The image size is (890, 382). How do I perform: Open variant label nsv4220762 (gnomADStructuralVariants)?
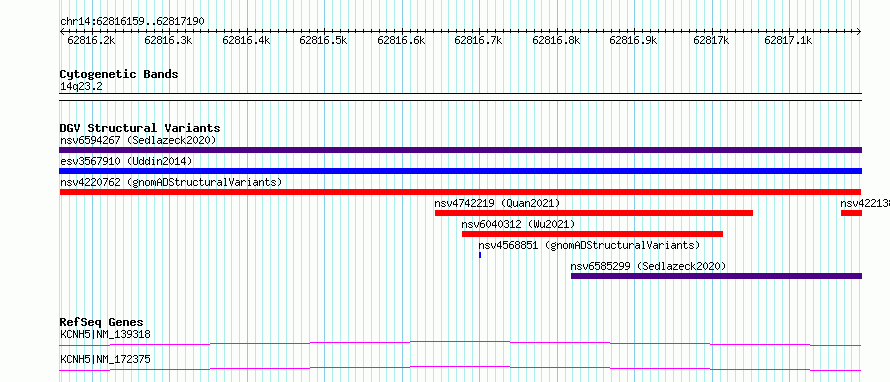171,182
